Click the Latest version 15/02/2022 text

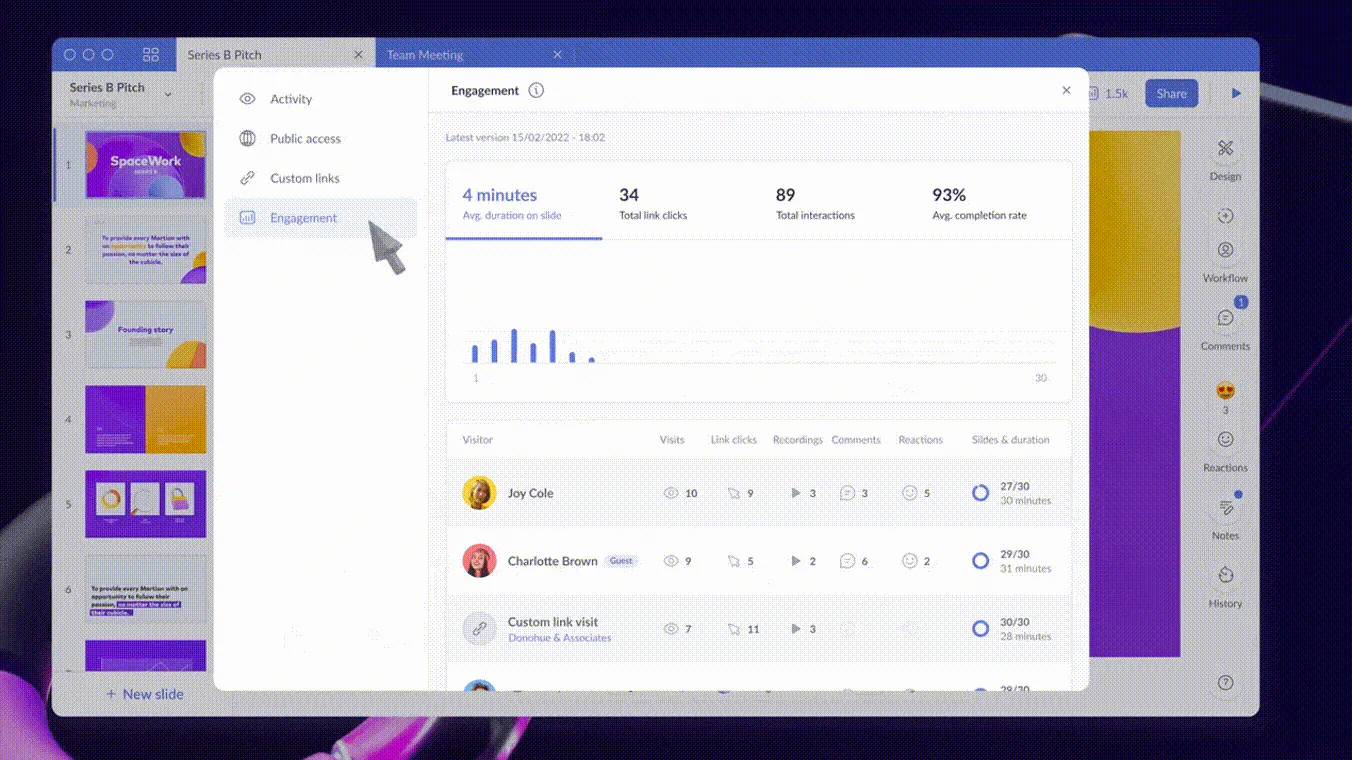(x=525, y=138)
